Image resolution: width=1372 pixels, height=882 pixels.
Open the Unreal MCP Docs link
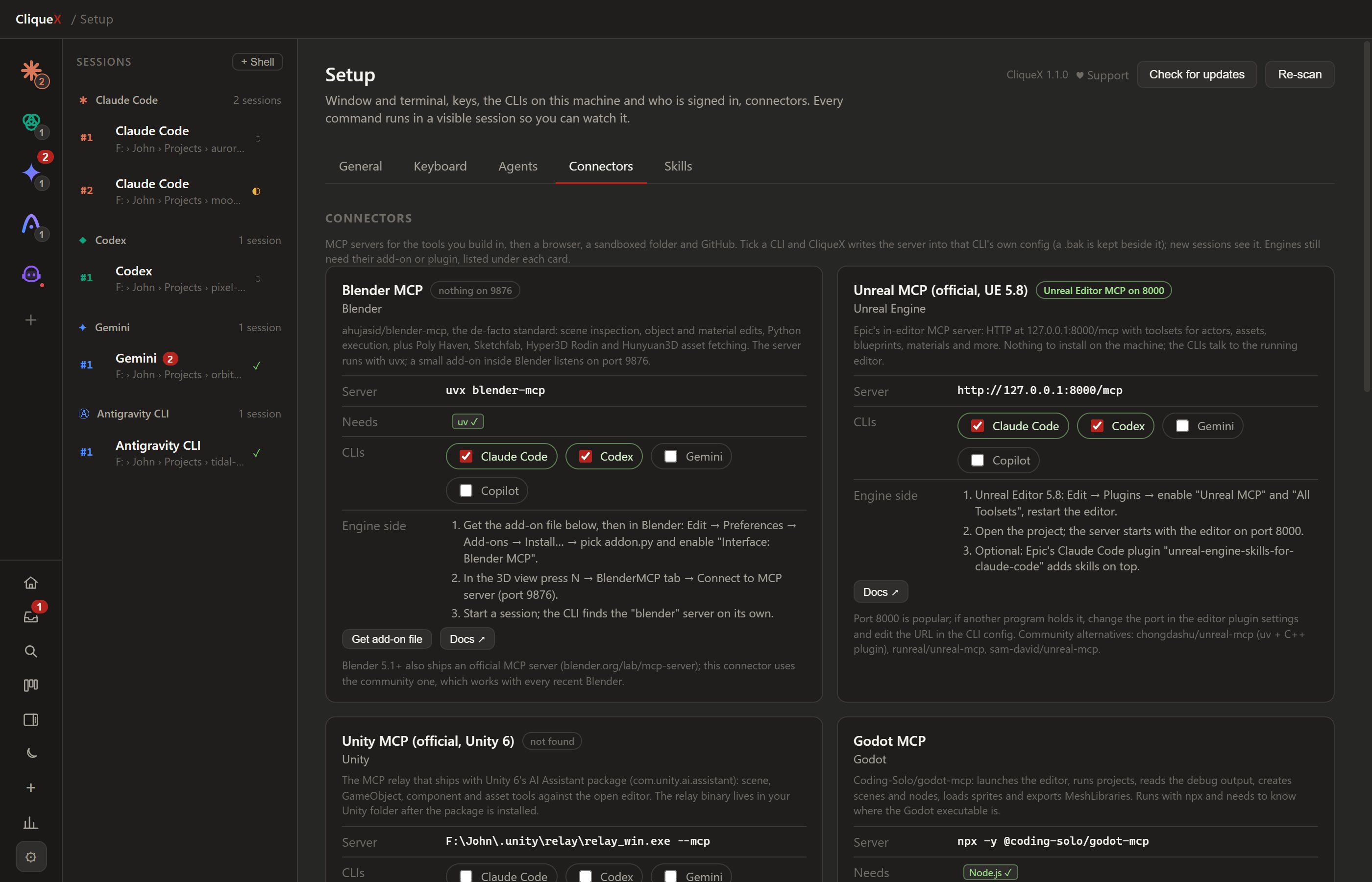click(x=880, y=591)
